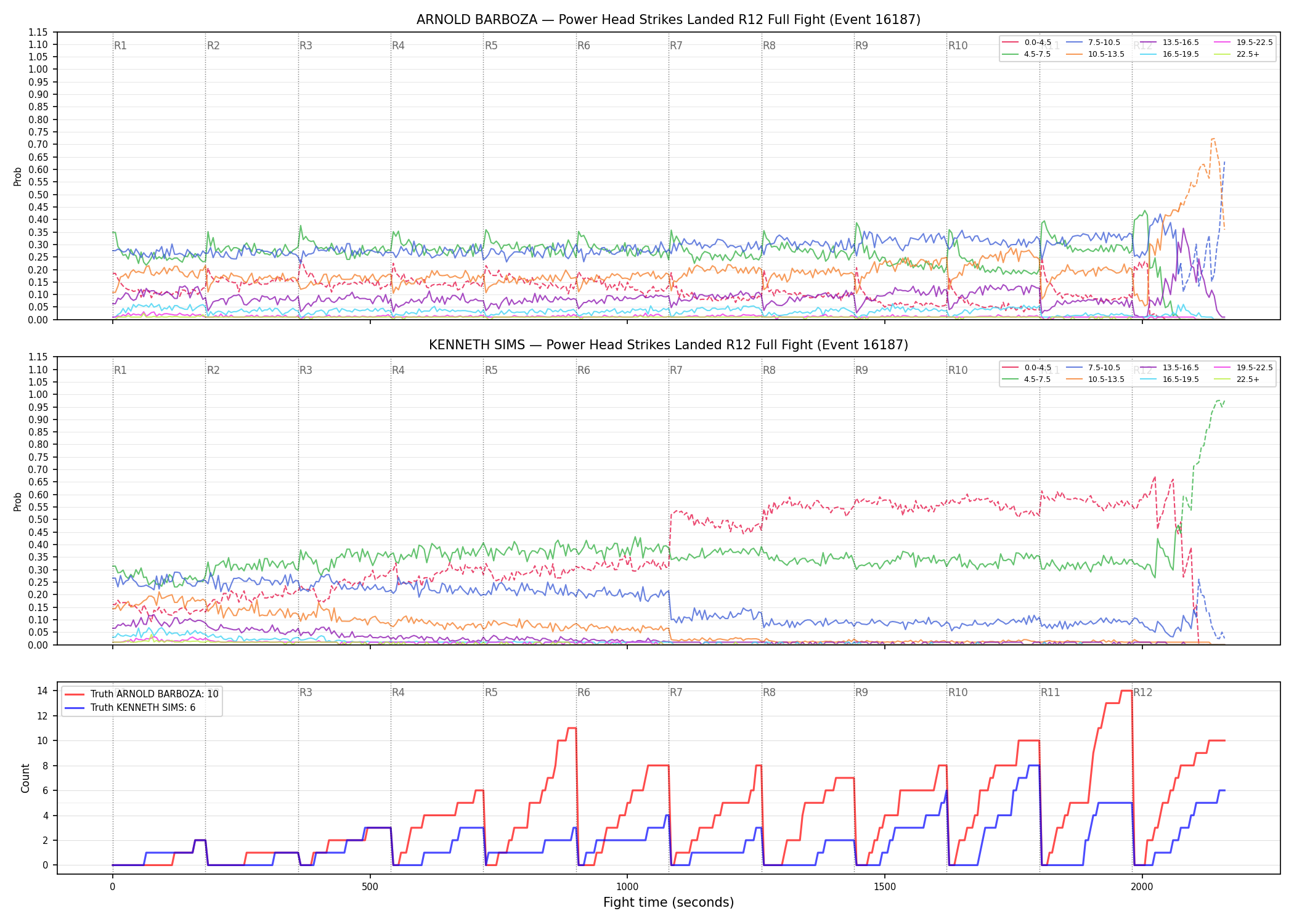The image size is (1294, 924).
Task: Pick '13.5-16.5' legend entry in Sims chart
Action: 1170,368
